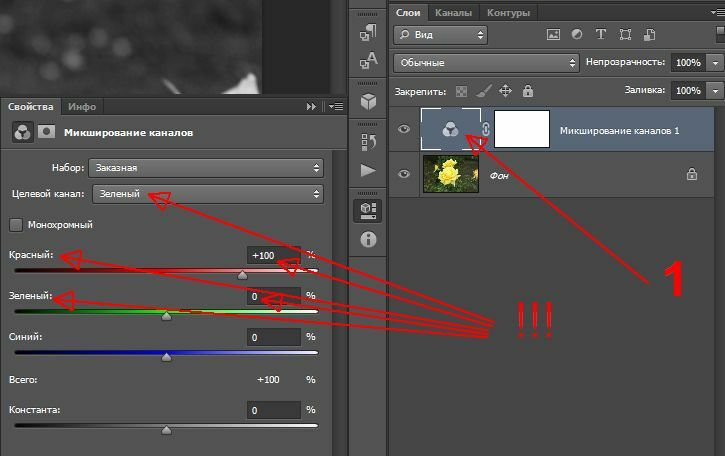
Task: Open Заливка slider arrow
Action: (715, 91)
